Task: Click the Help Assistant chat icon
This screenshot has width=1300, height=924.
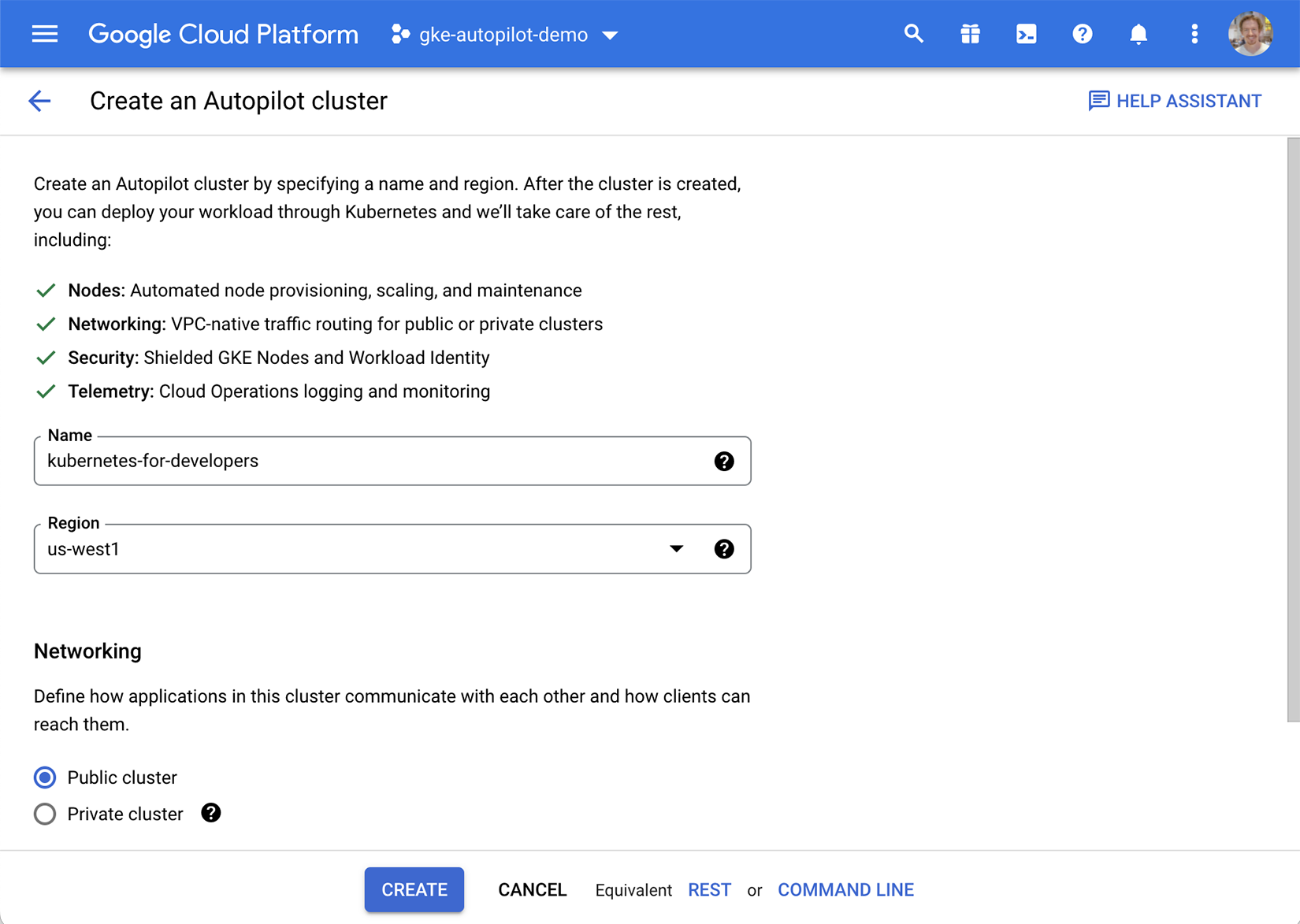Action: tap(1098, 101)
